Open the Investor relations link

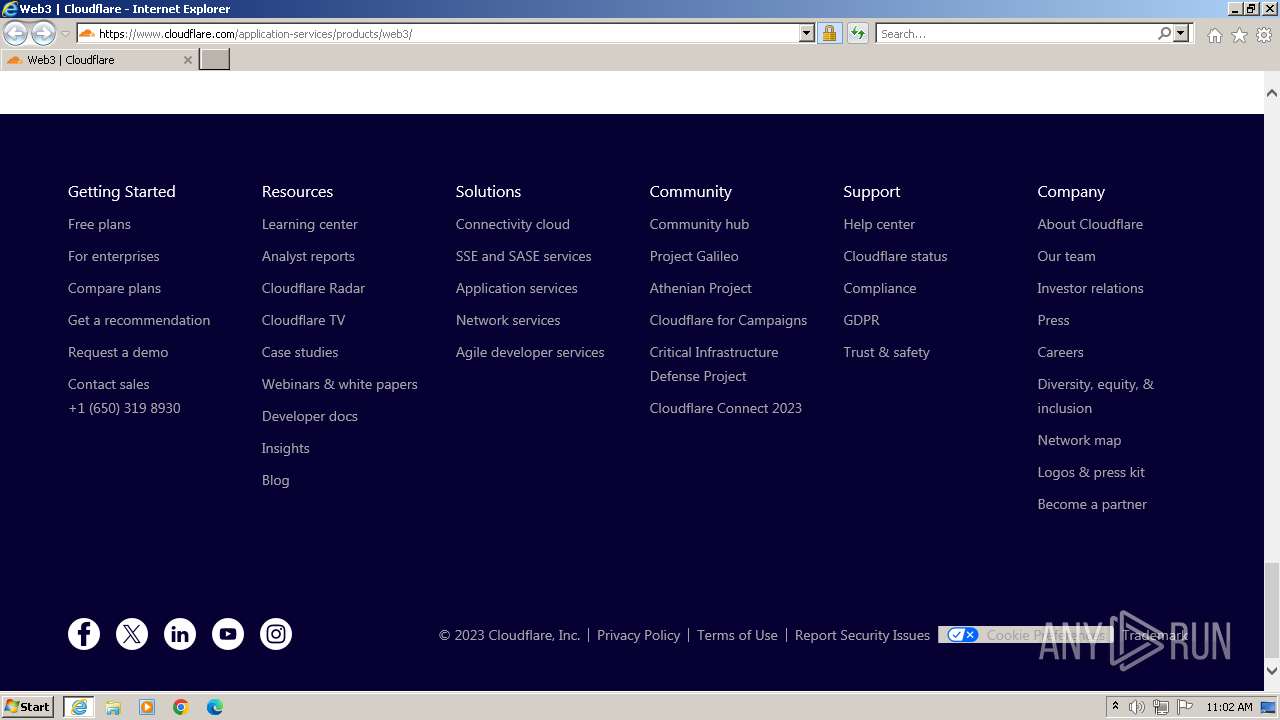click(1090, 288)
